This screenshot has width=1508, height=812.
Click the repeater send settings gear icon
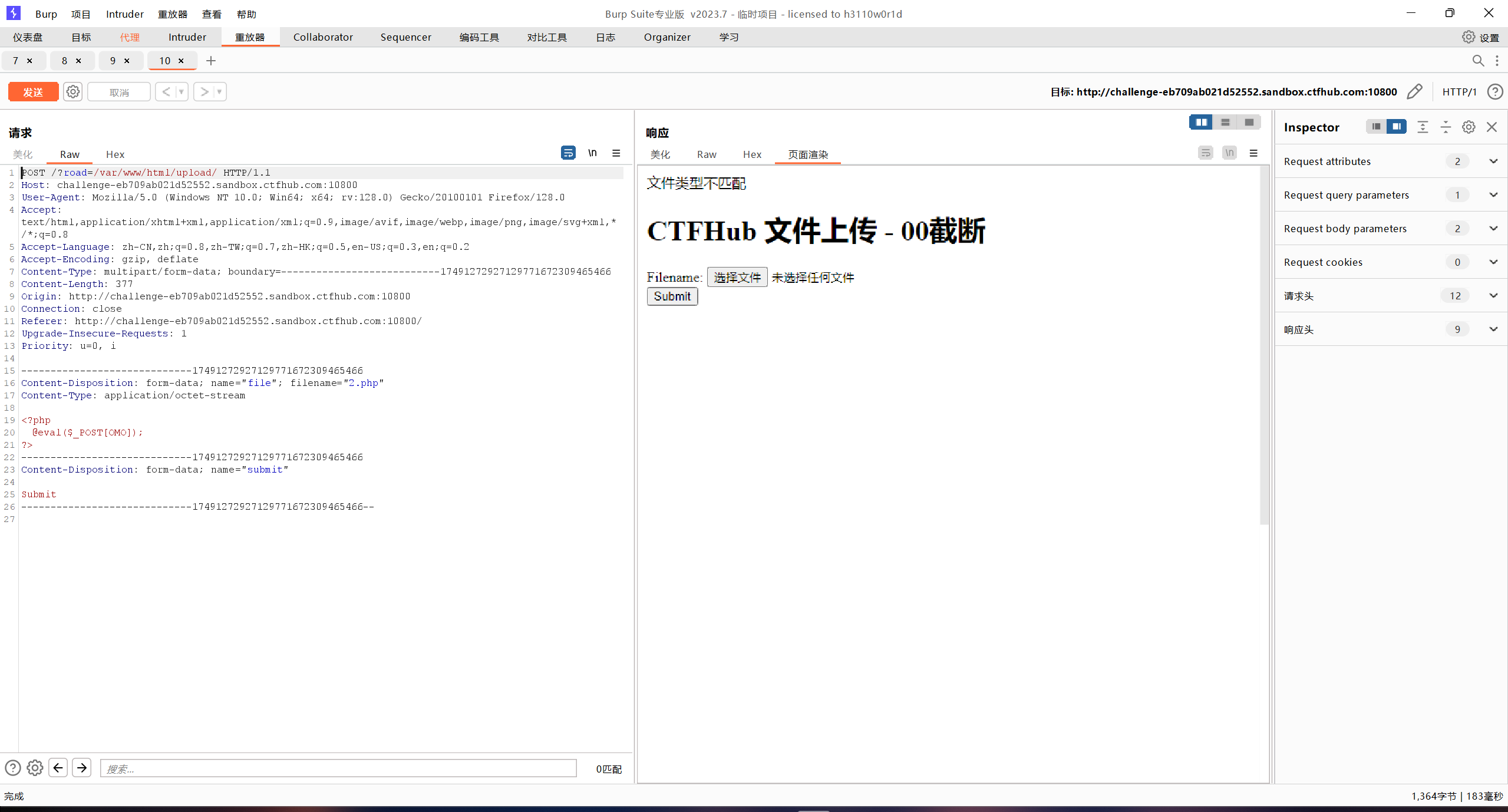[x=72, y=92]
